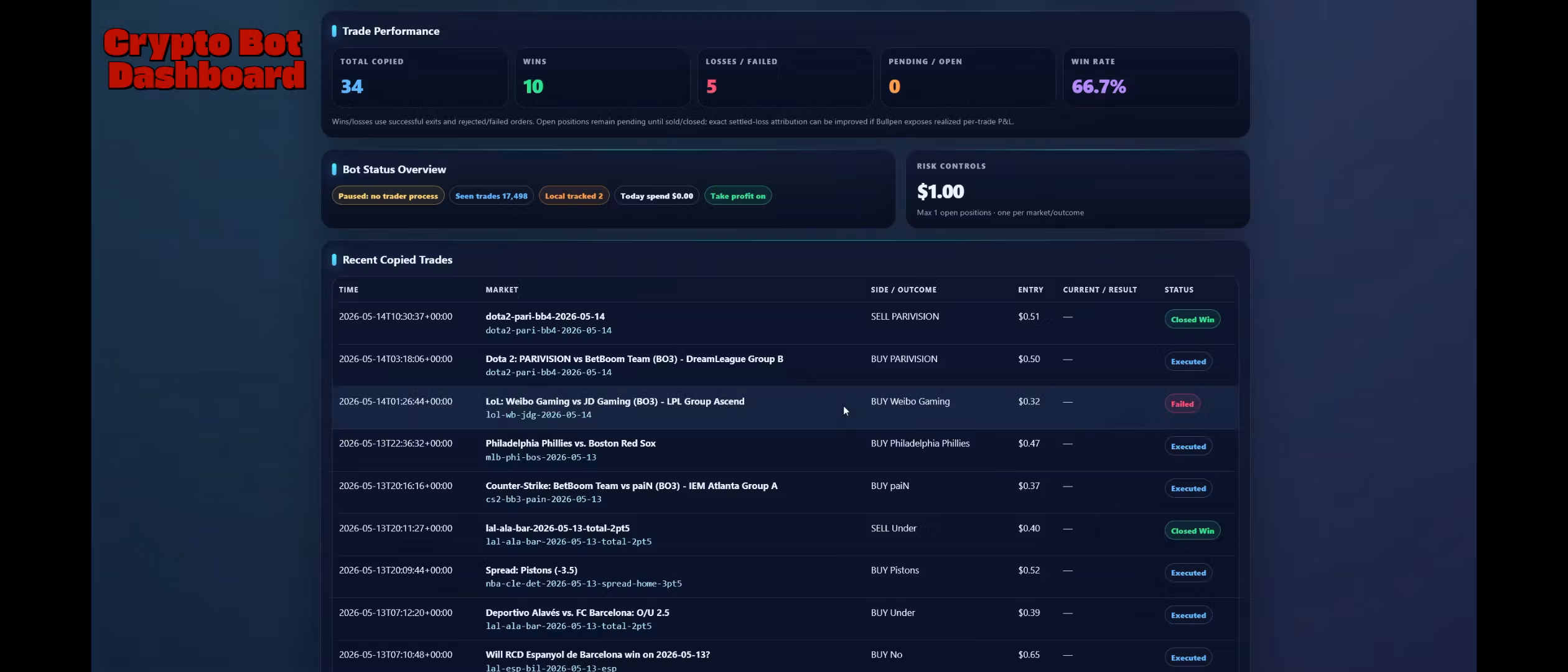Image resolution: width=1568 pixels, height=672 pixels.
Task: Click the Recent Copied Trades heading
Action: pyautogui.click(x=397, y=260)
